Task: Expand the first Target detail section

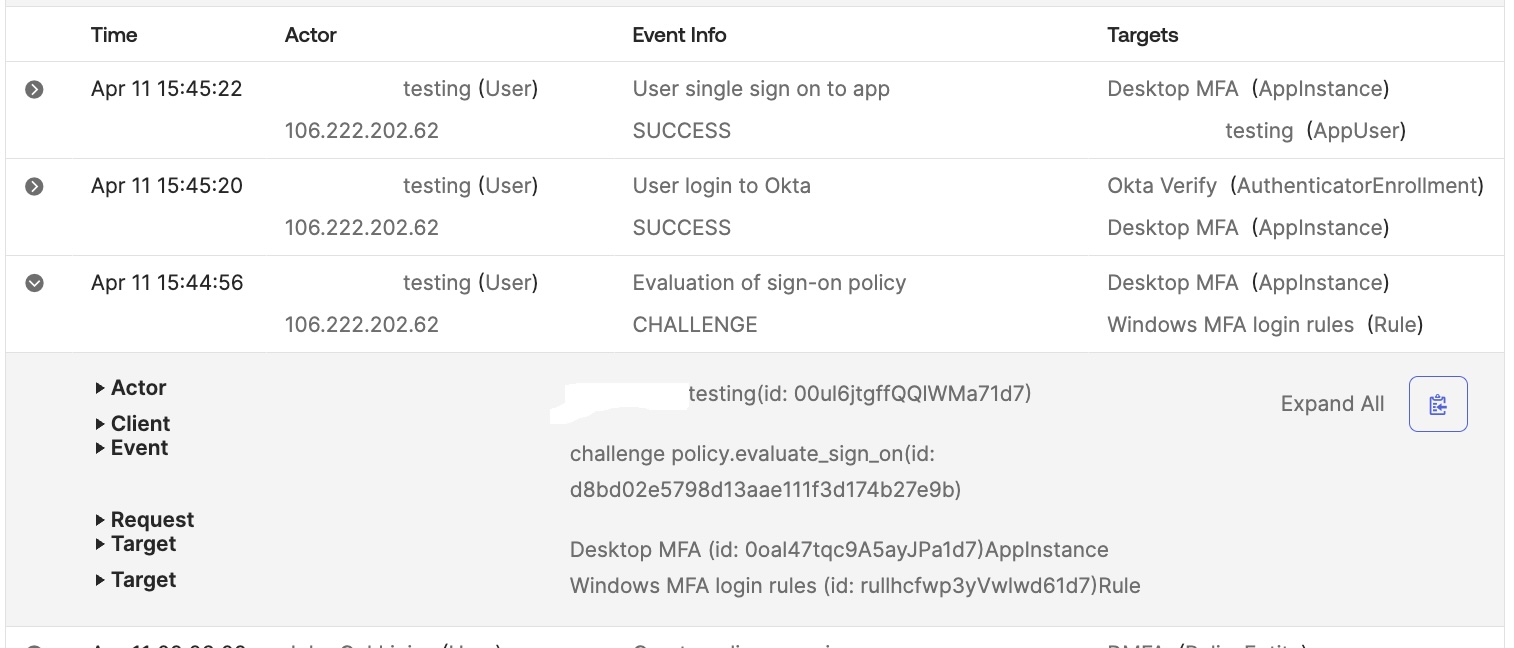Action: [136, 544]
